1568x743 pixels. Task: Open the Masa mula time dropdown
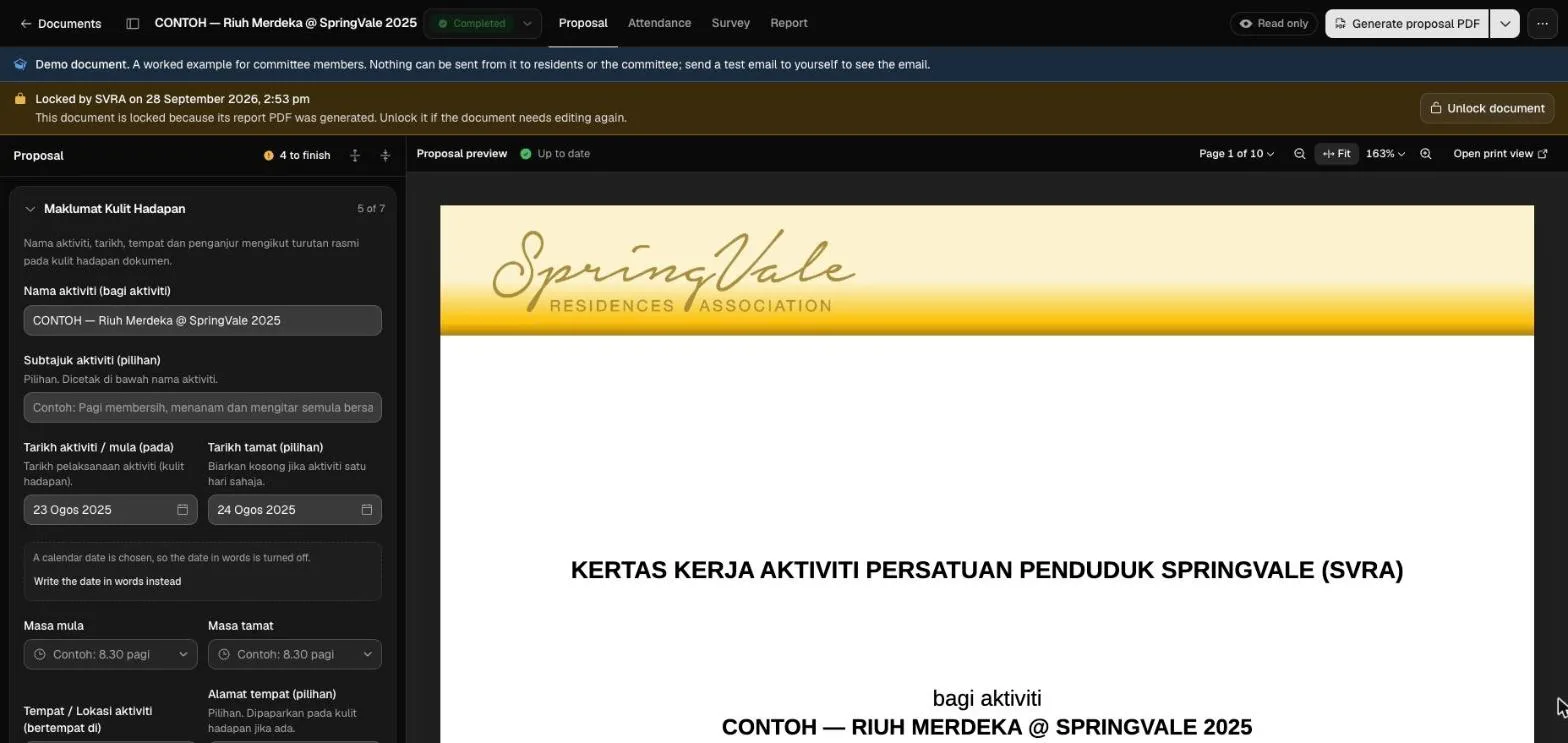coord(110,654)
